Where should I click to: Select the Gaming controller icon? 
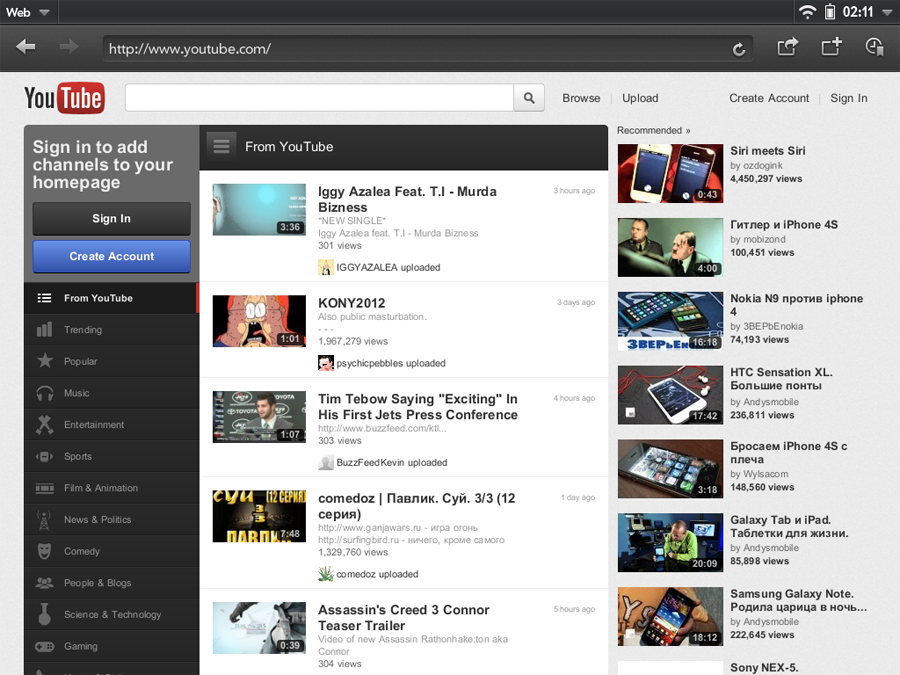pyautogui.click(x=44, y=646)
